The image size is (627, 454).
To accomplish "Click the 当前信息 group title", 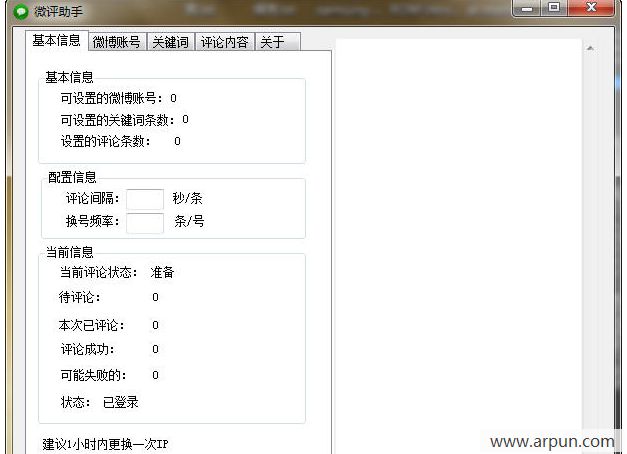I will 70,252.
